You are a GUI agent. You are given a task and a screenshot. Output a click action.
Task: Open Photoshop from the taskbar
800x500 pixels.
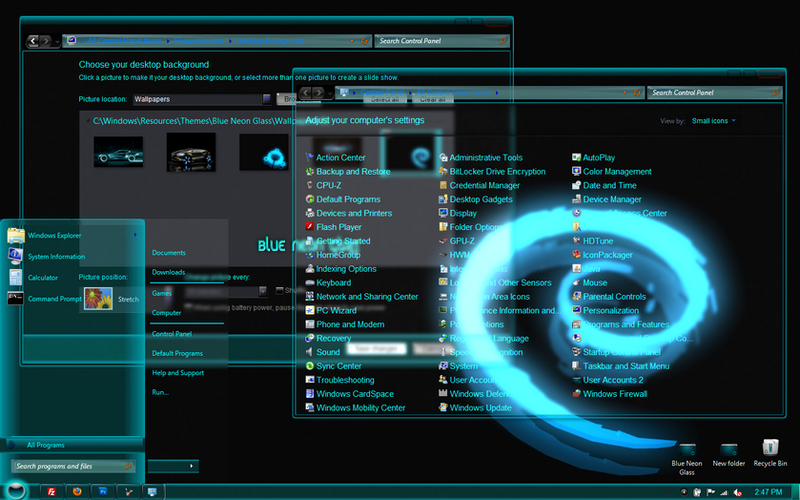pos(103,492)
